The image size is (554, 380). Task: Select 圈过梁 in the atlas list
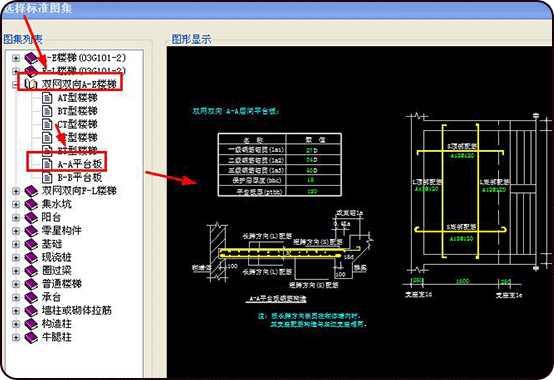(x=57, y=271)
